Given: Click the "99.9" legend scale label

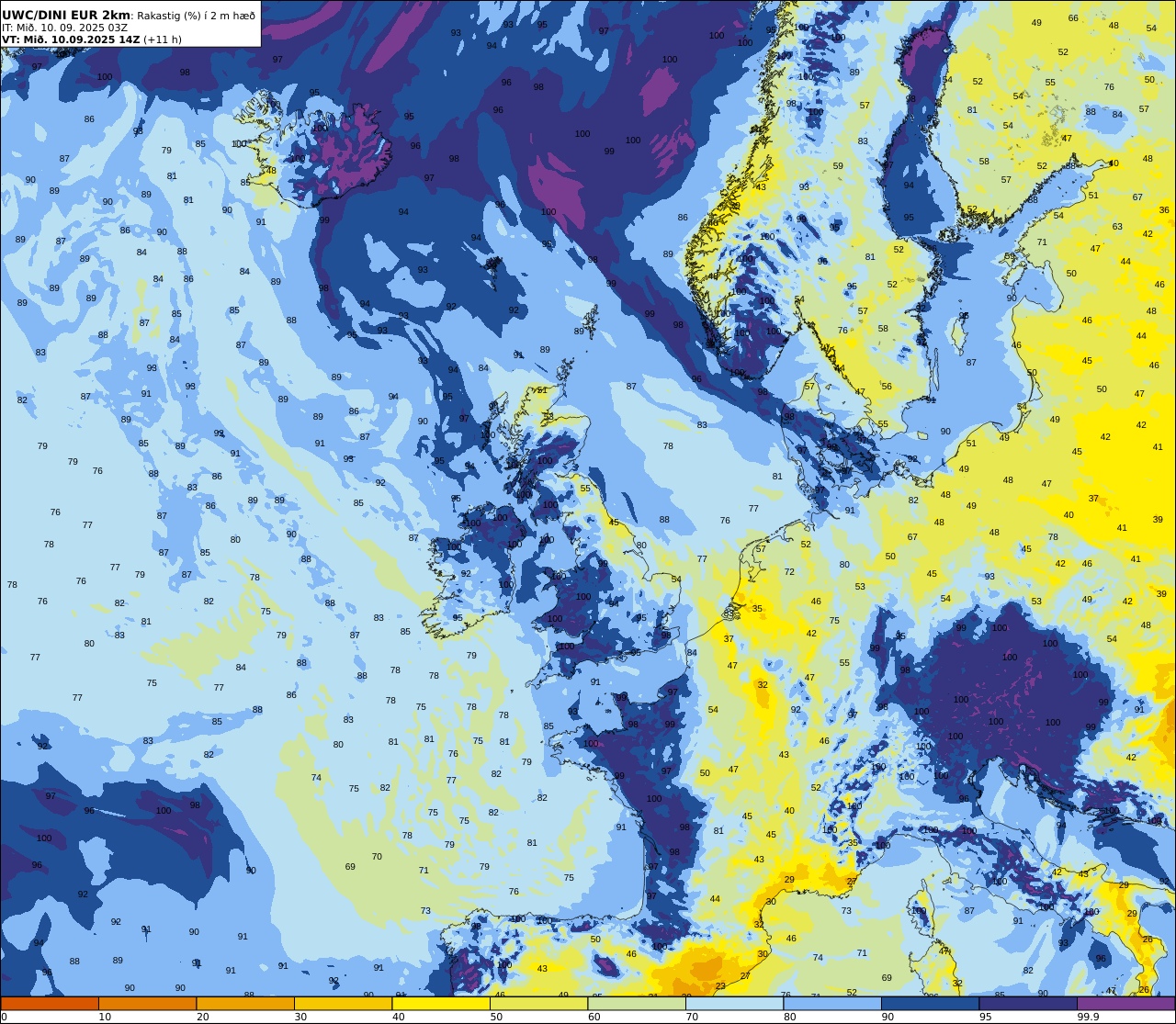Looking at the screenshot, I should [x=1087, y=1017].
